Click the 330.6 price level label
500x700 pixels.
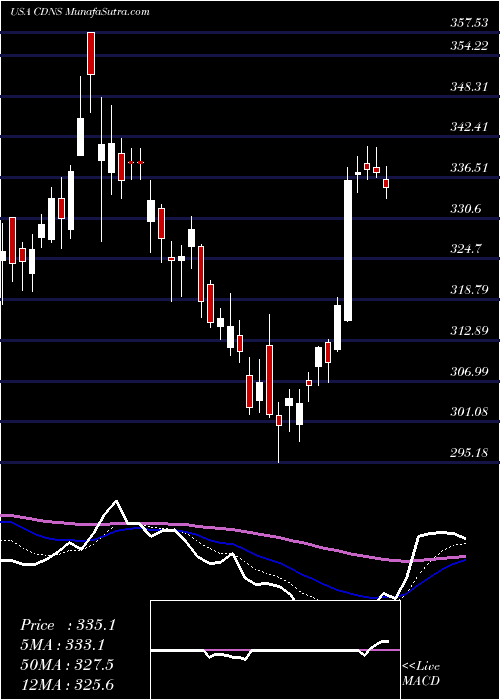click(465, 208)
